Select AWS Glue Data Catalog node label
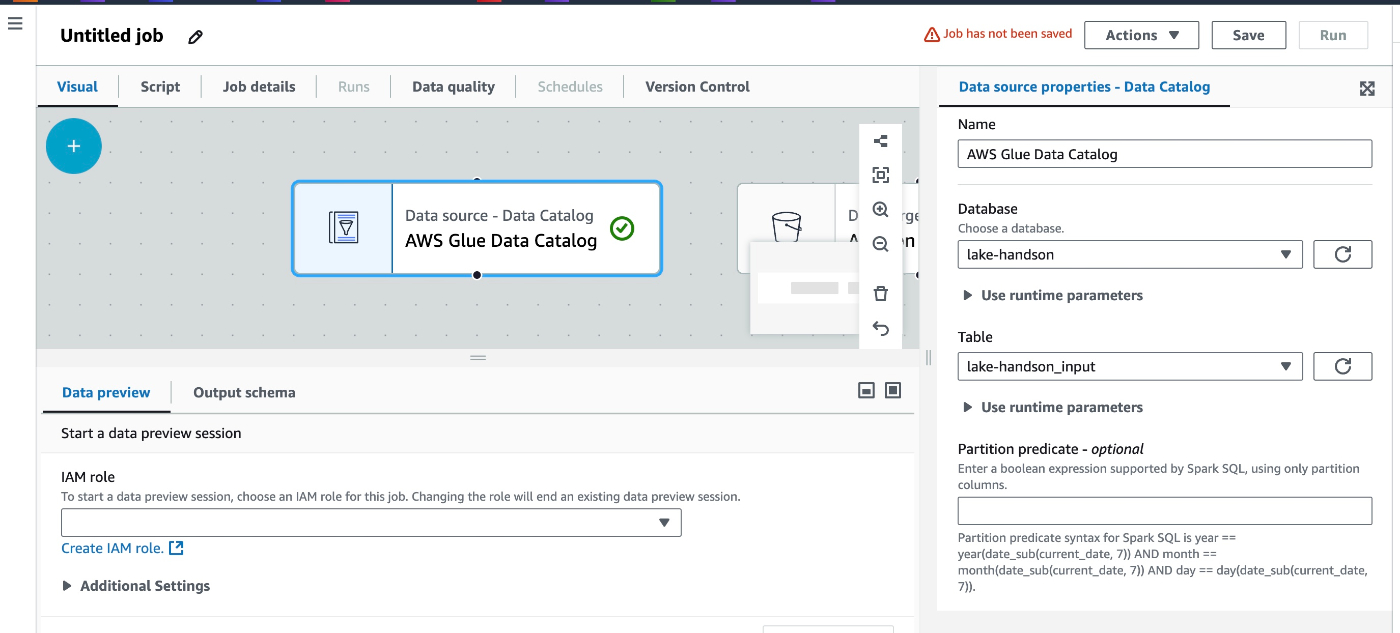 click(x=501, y=240)
